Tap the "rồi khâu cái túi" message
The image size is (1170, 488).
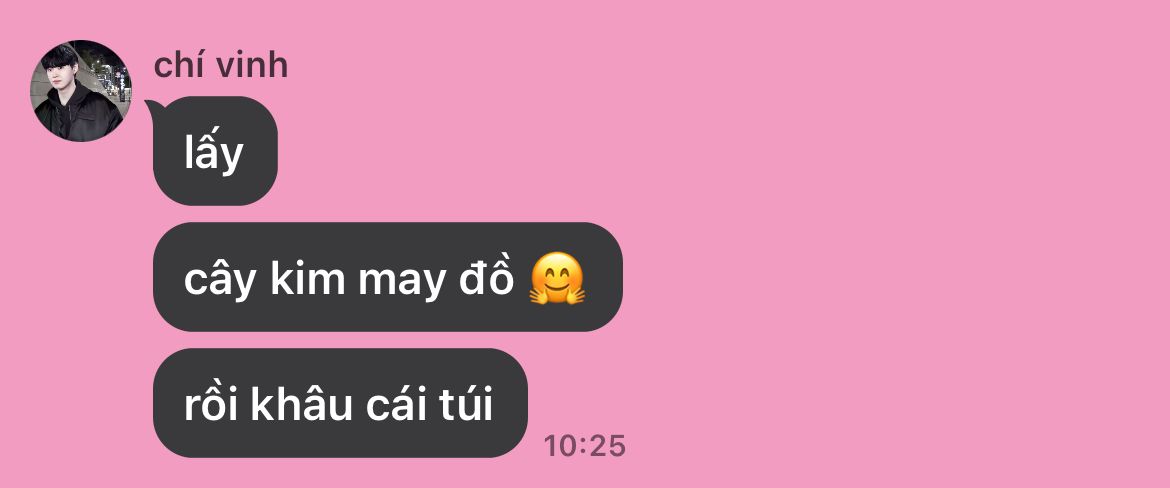(x=340, y=403)
